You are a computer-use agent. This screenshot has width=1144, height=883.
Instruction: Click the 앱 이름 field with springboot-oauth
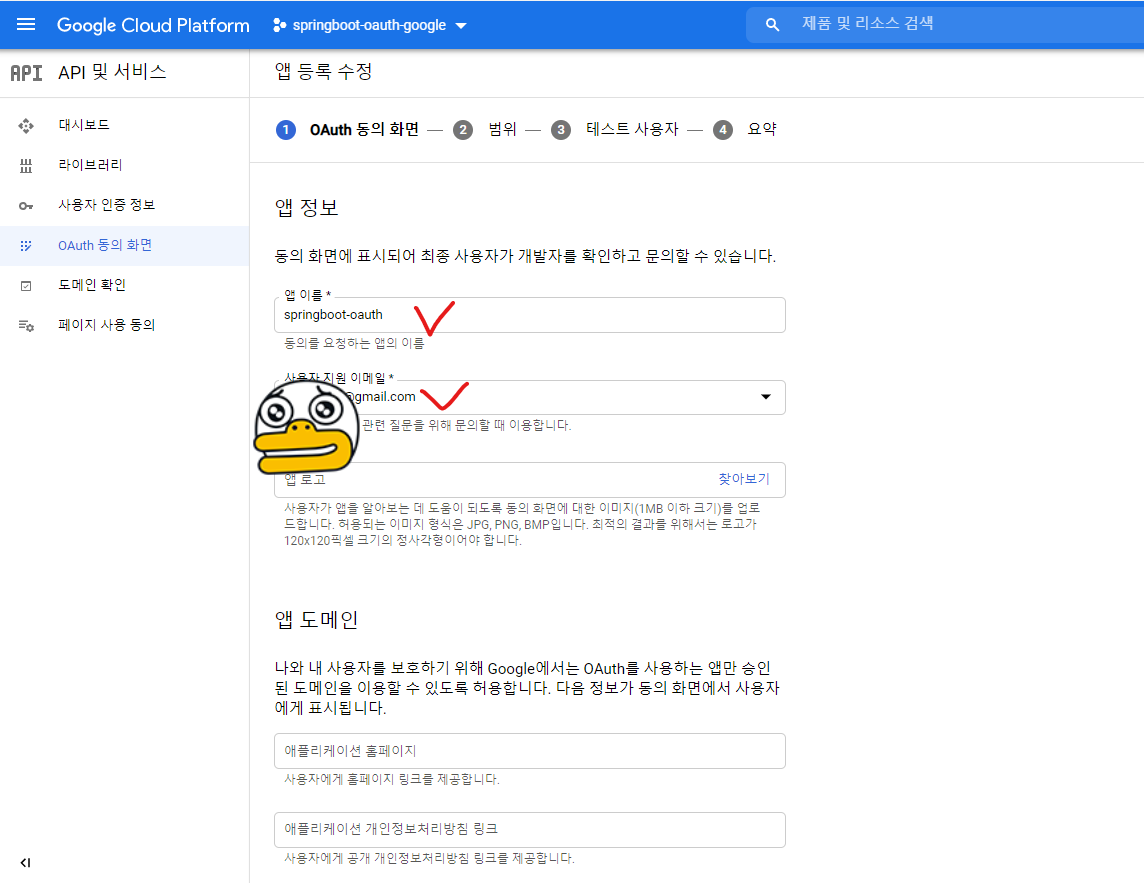[x=530, y=315]
